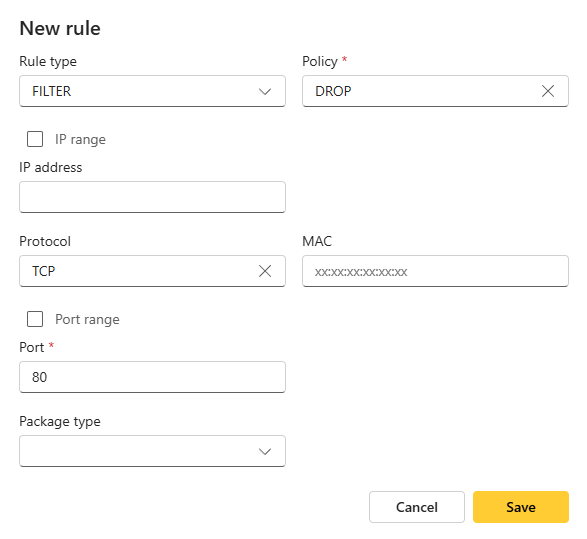Tick the Port range checkbox

[35, 319]
